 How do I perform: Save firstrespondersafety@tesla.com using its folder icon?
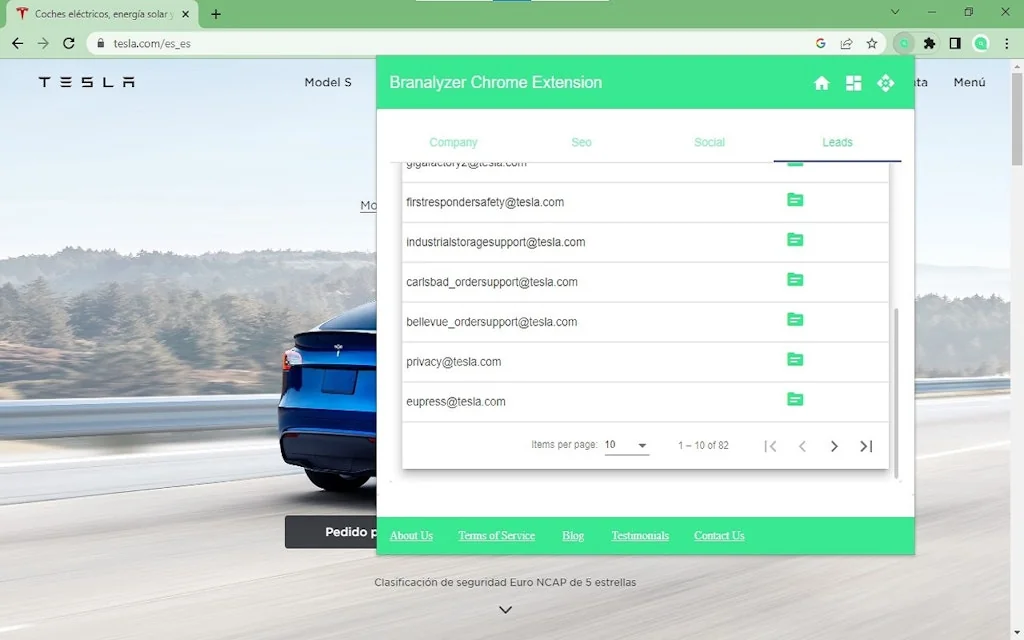point(795,199)
